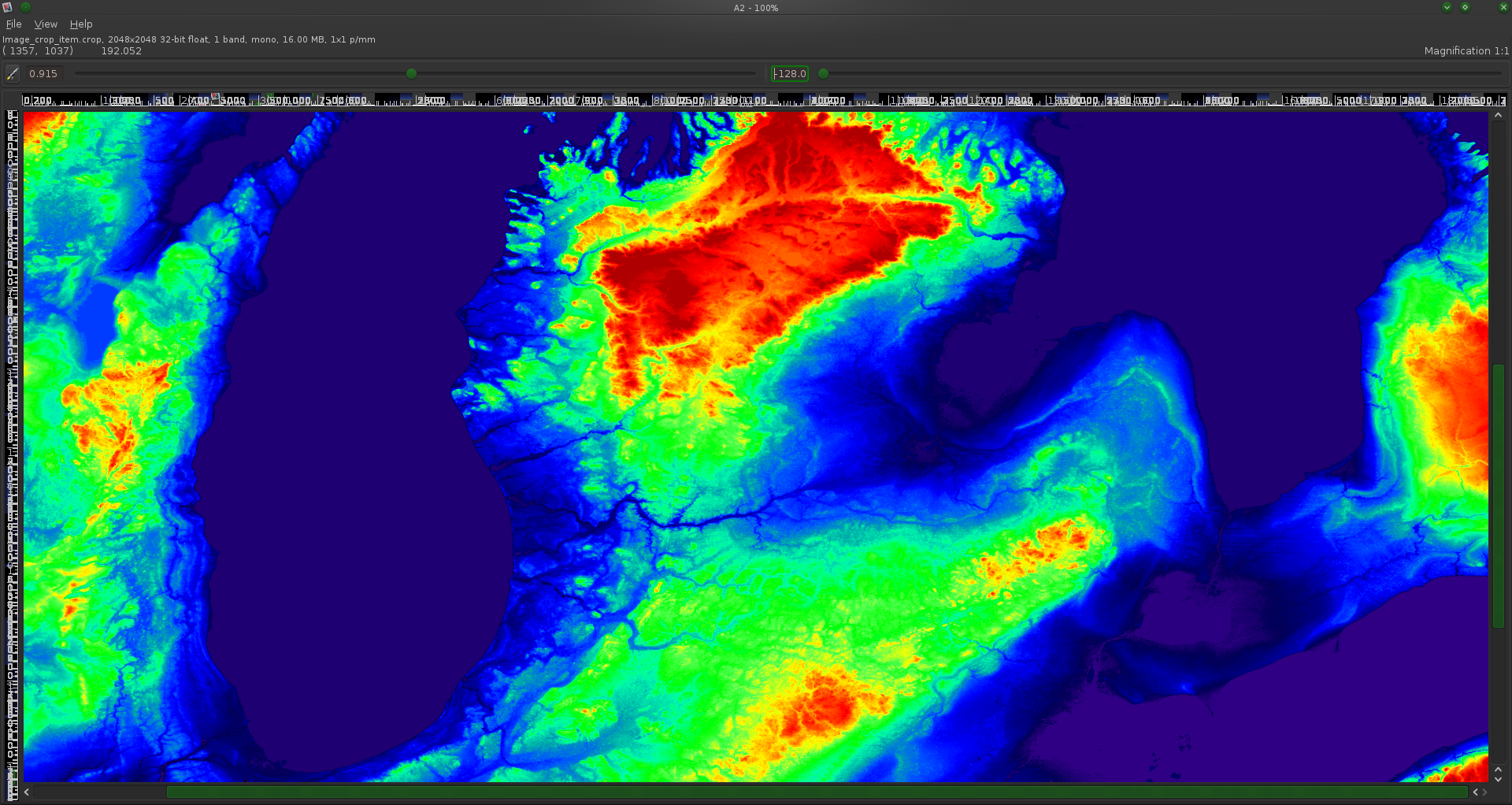
Task: Click the offset slider's green handle
Action: pos(823,73)
